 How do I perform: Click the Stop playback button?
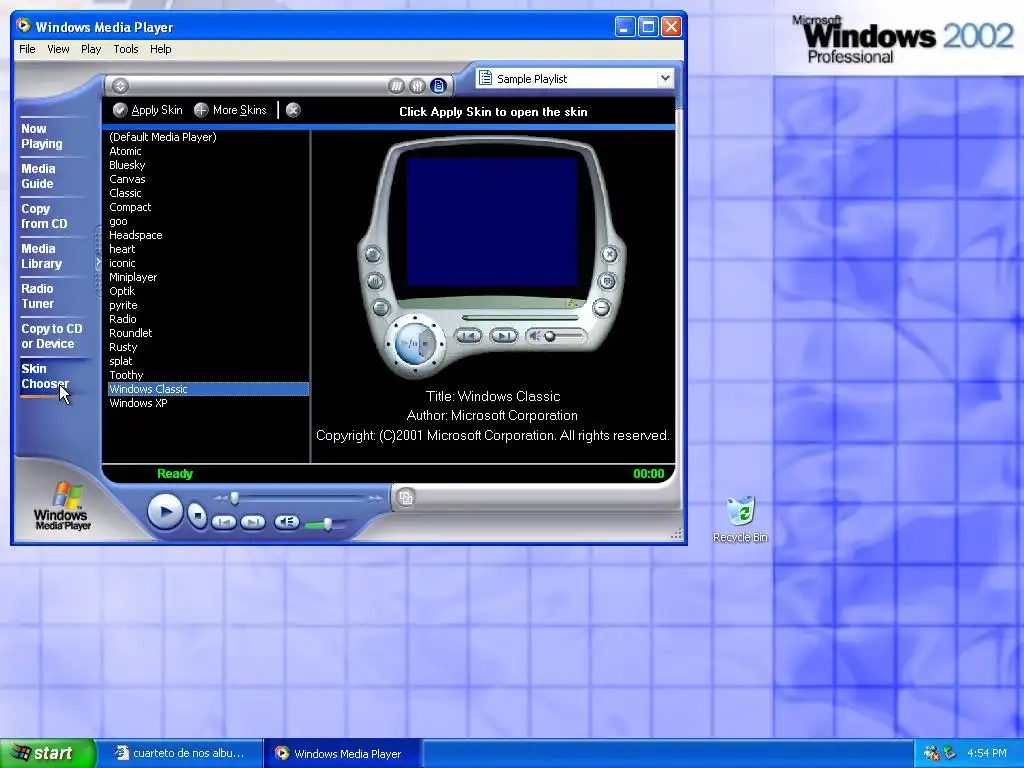(197, 516)
